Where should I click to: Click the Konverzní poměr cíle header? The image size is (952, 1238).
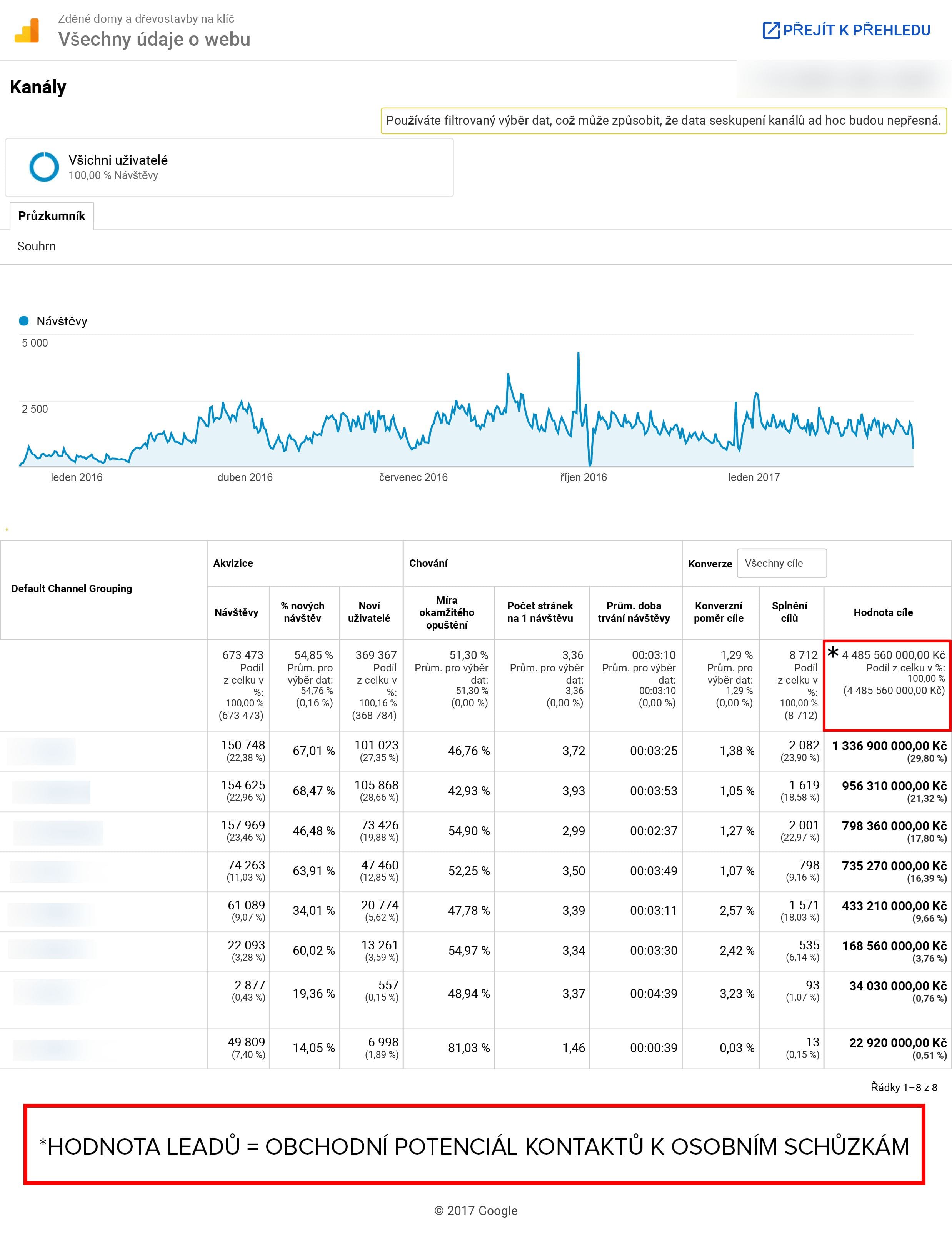pyautogui.click(x=718, y=612)
